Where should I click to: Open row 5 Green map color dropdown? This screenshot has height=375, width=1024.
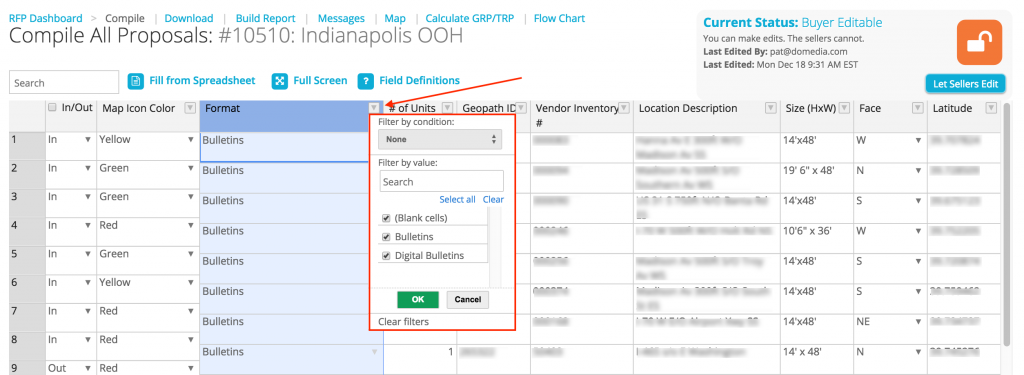[x=191, y=254]
